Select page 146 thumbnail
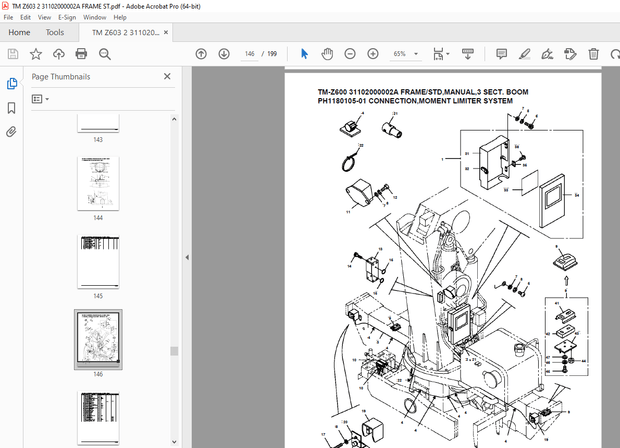This screenshot has height=448, width=620. point(98,339)
